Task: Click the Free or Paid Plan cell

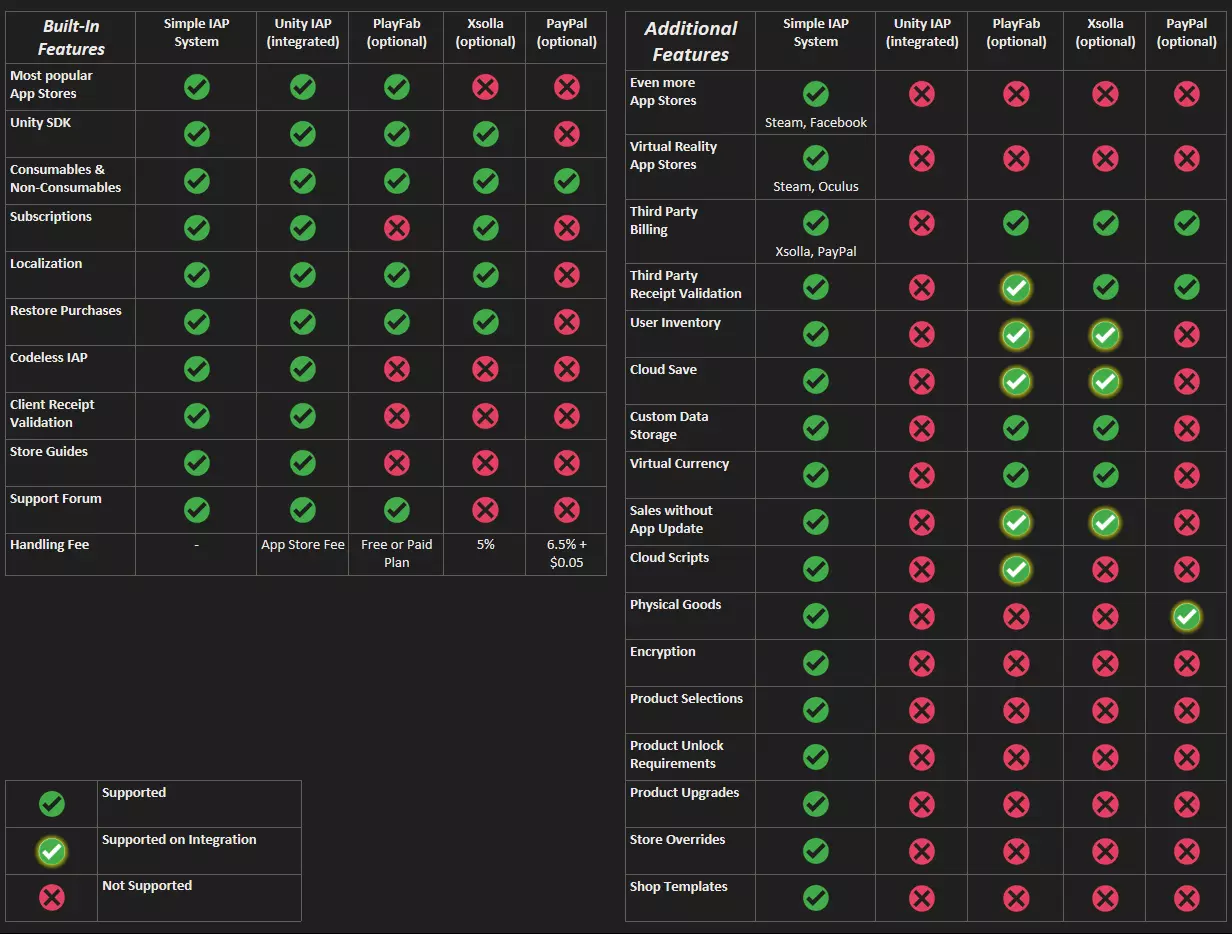Action: pyautogui.click(x=397, y=554)
